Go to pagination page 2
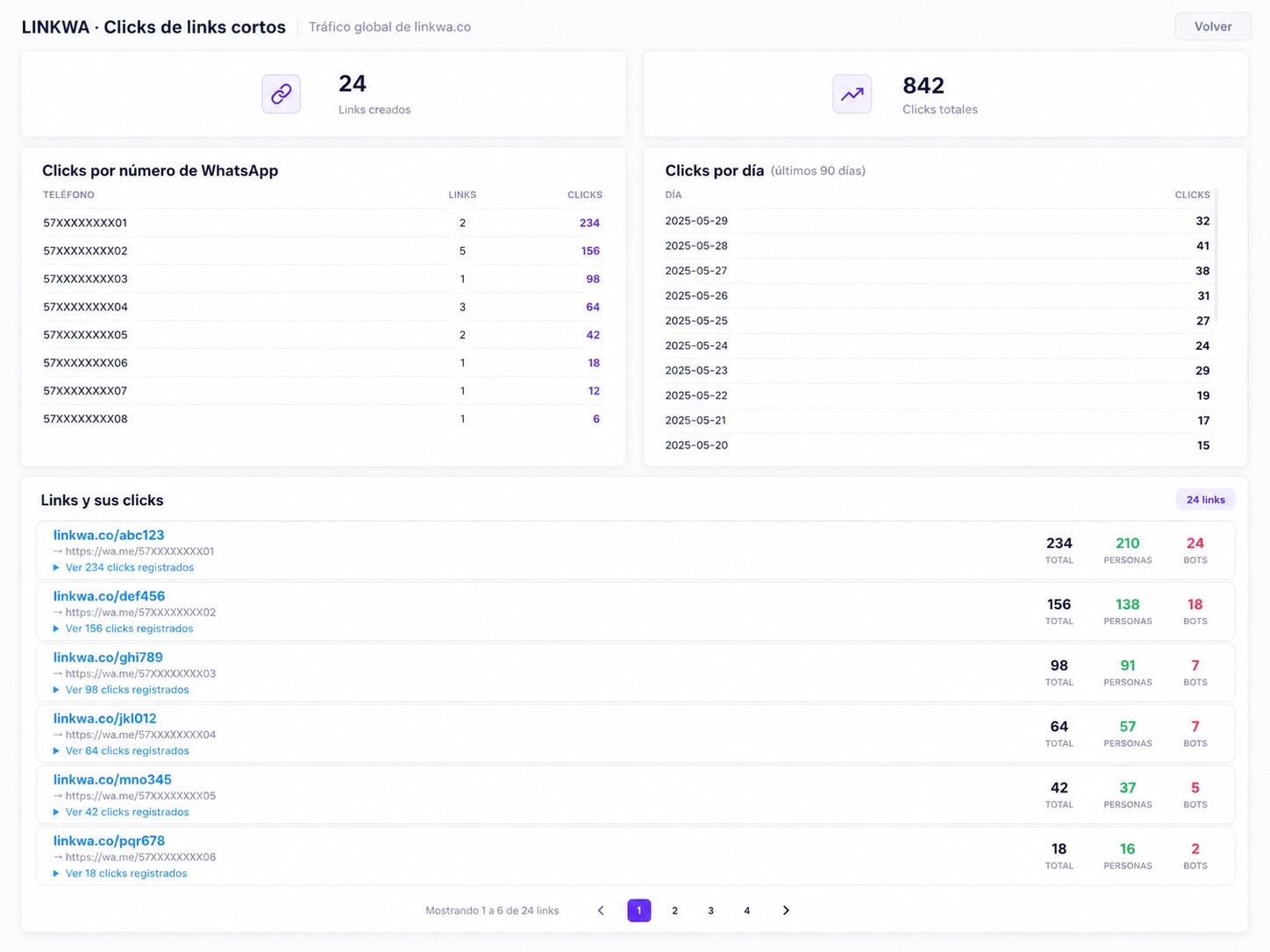This screenshot has width=1270, height=952. (x=674, y=911)
